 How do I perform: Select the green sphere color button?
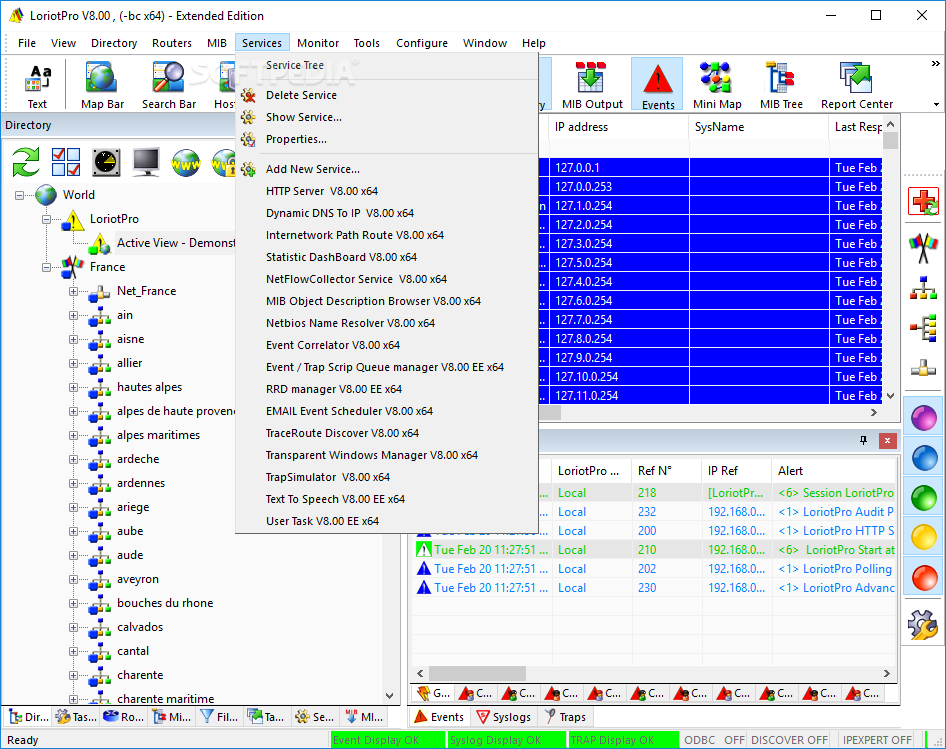[924, 498]
